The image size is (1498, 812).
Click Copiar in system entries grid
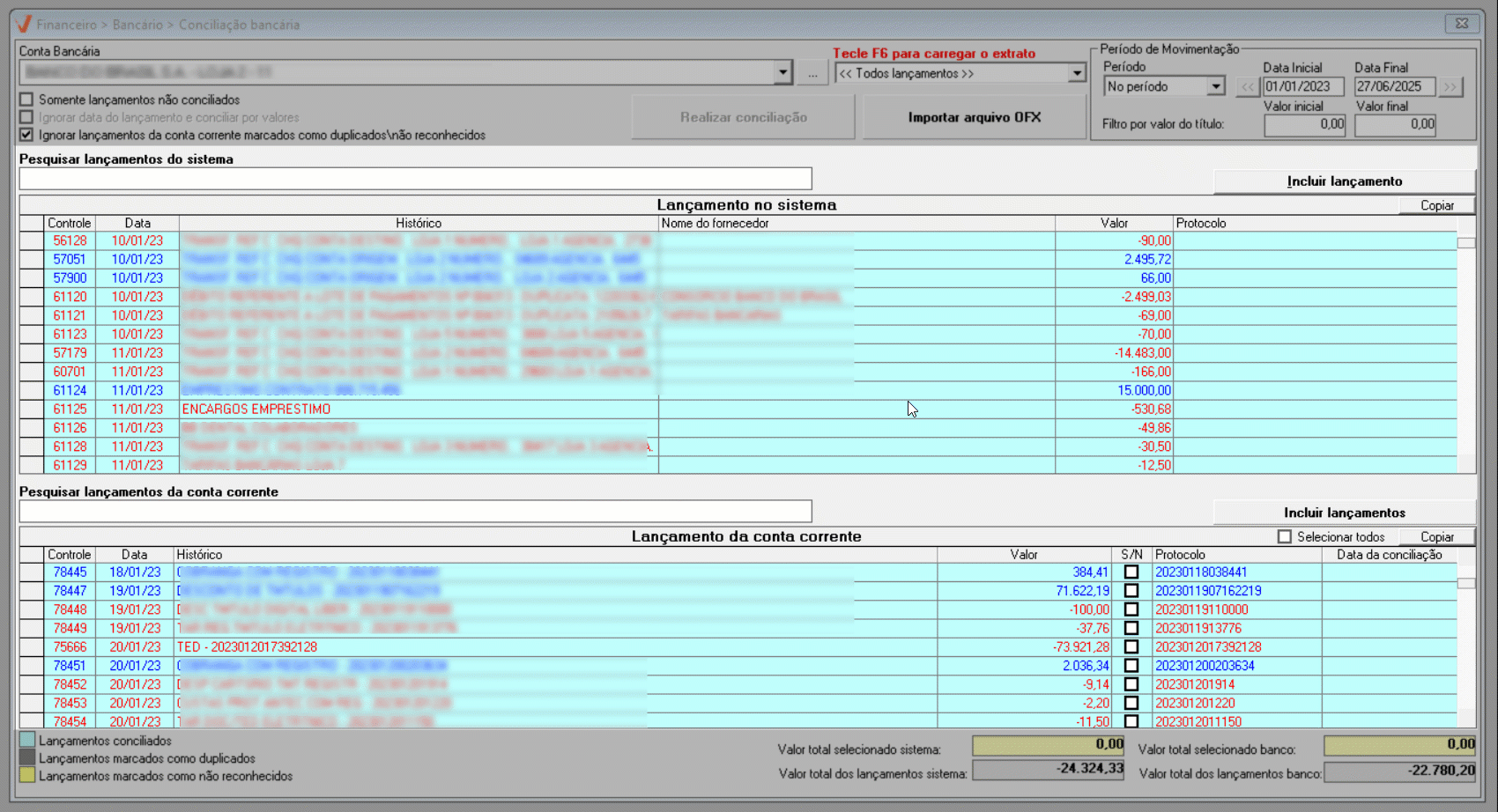1437,205
